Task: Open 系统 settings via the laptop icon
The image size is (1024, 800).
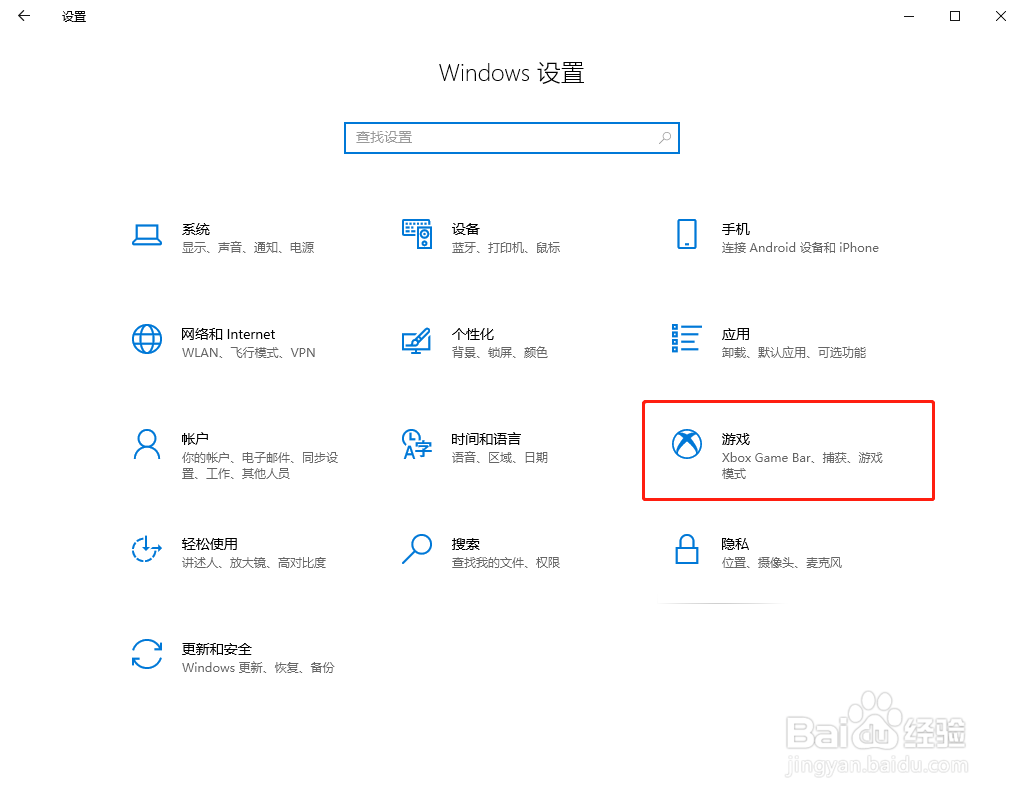Action: pos(147,234)
